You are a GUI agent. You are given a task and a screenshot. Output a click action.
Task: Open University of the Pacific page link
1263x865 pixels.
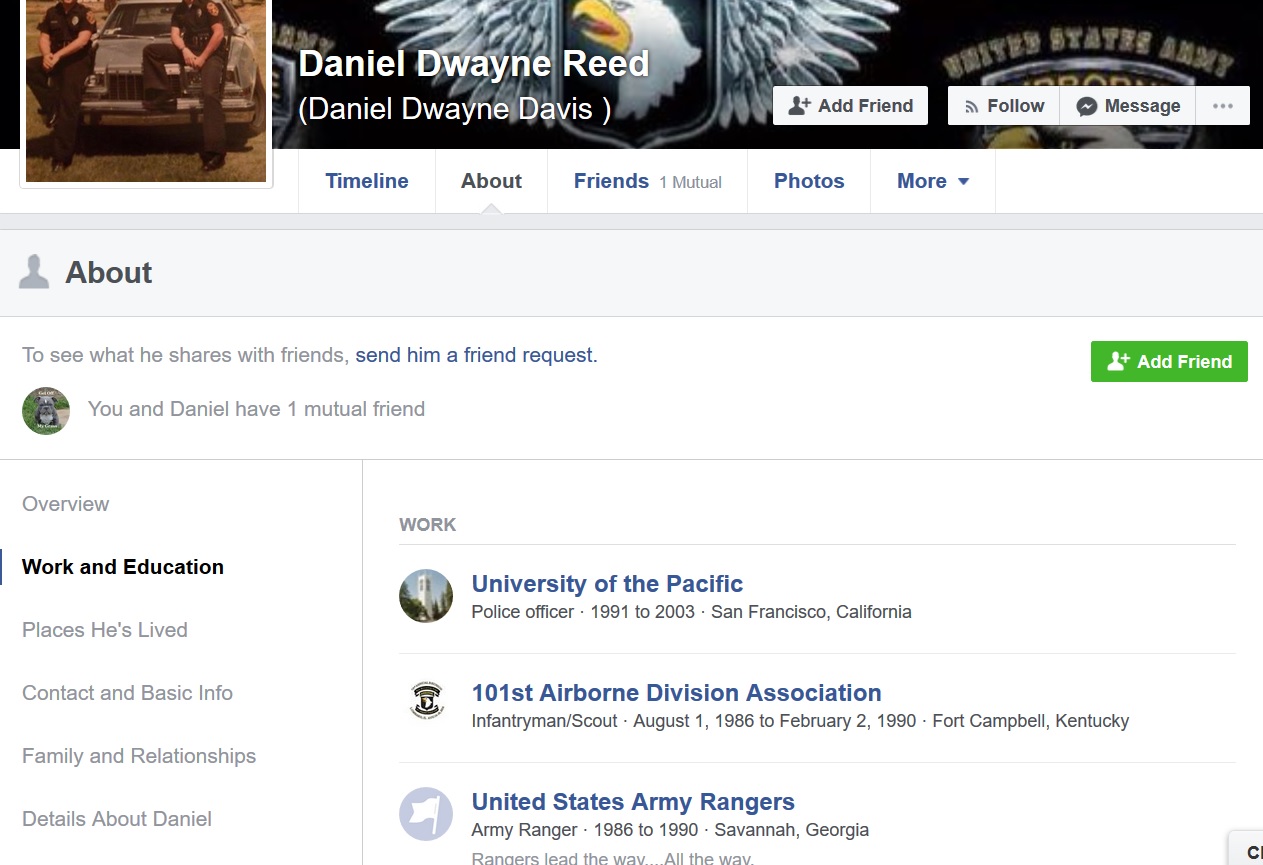607,583
